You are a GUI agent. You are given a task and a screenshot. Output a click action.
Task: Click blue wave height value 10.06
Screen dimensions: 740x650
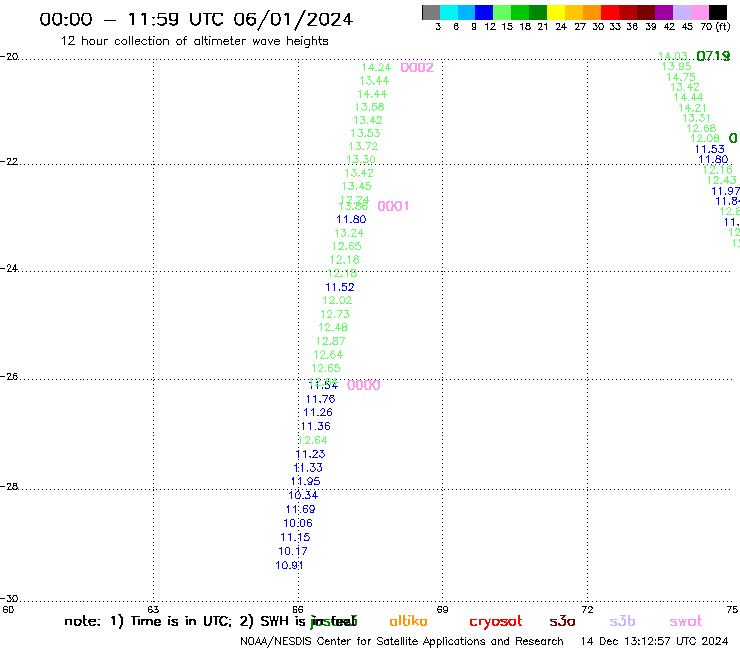(298, 523)
